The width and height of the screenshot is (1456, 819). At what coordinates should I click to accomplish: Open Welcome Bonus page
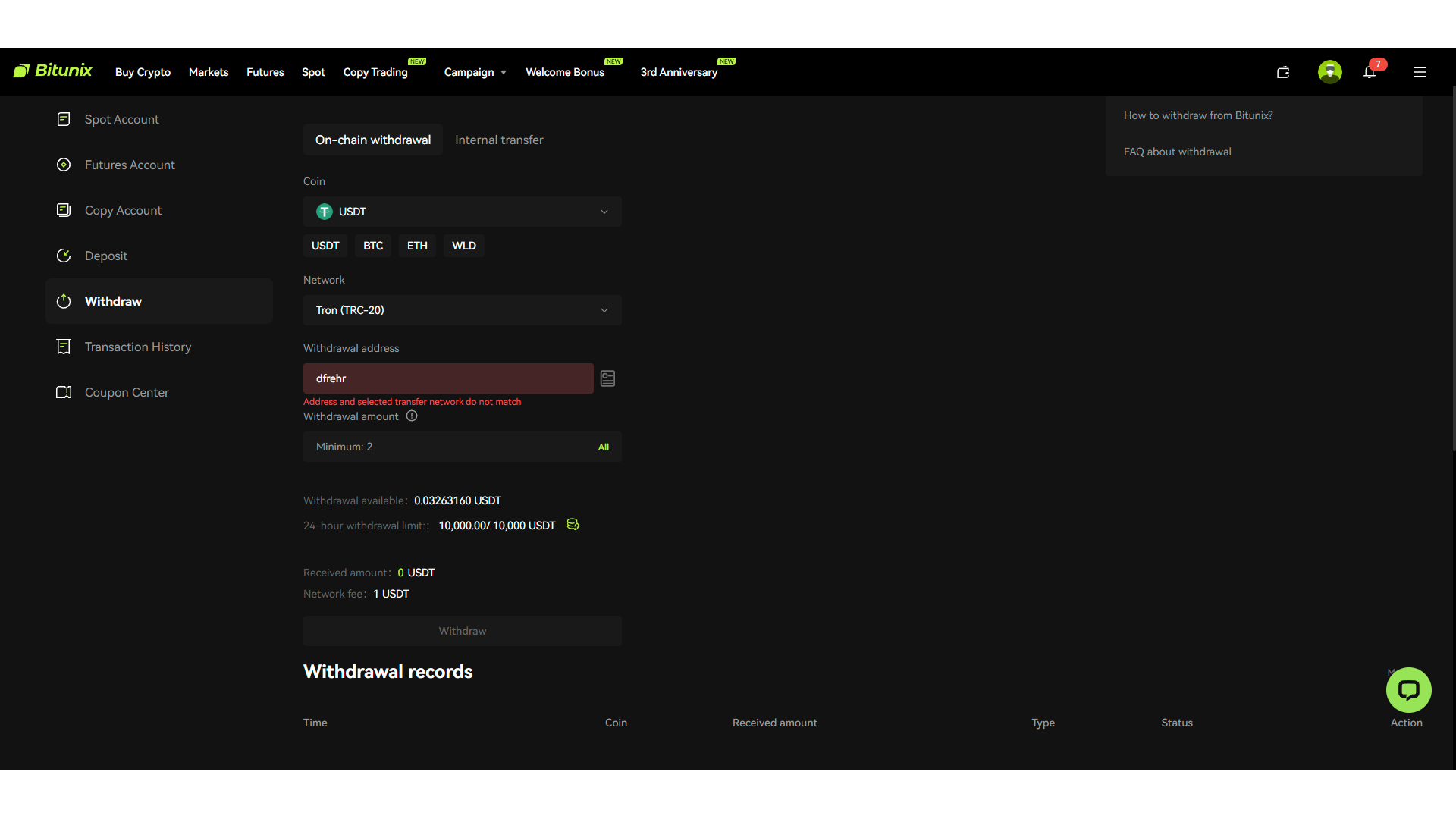[x=565, y=72]
